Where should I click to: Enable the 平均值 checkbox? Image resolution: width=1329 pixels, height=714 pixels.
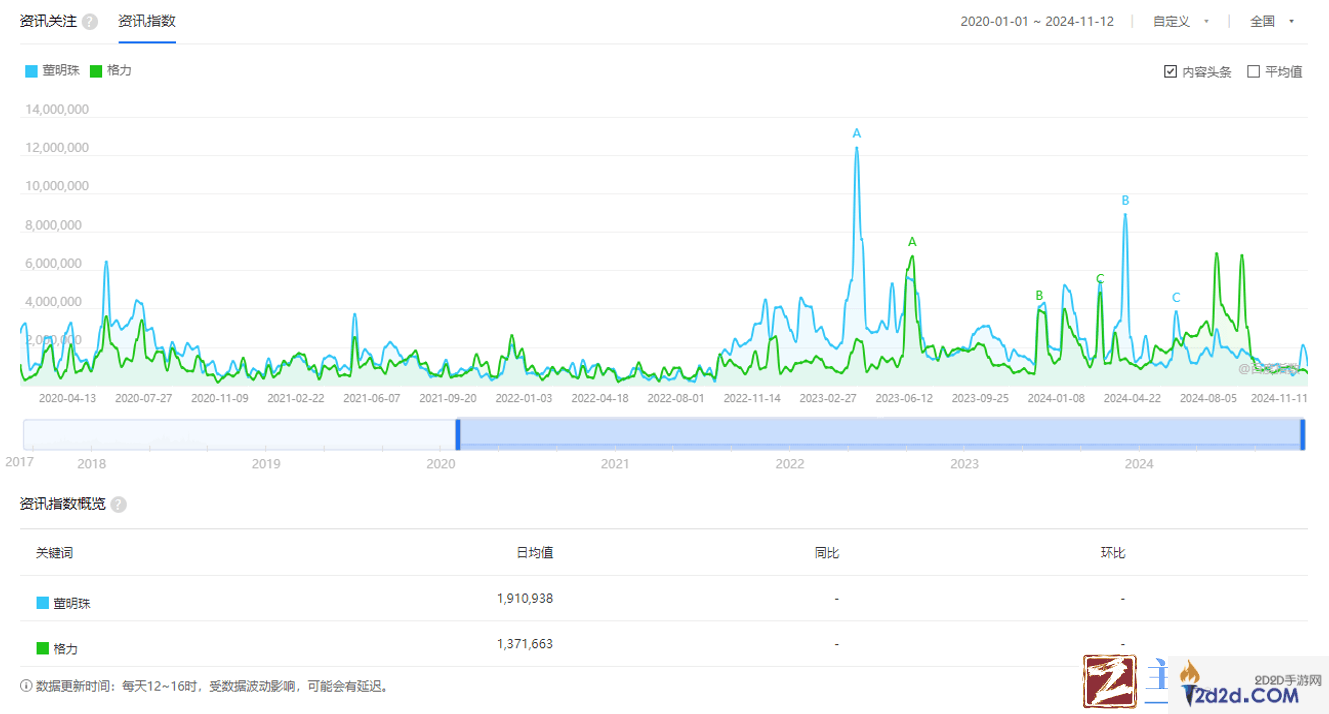point(1253,72)
